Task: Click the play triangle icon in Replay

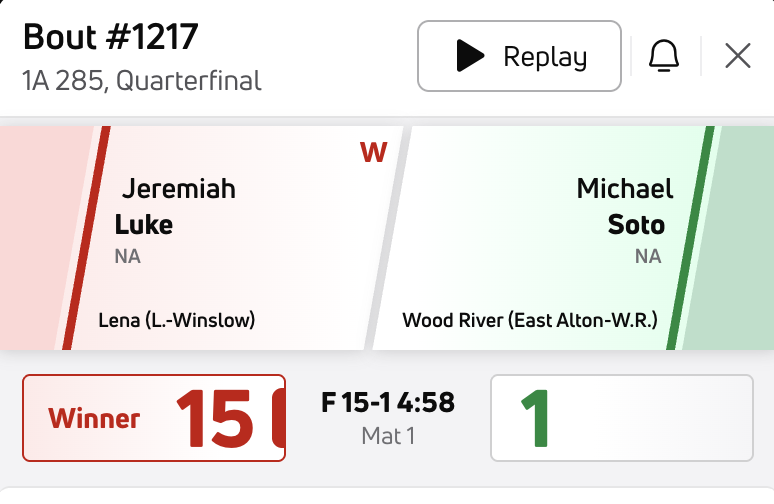Action: (x=469, y=57)
